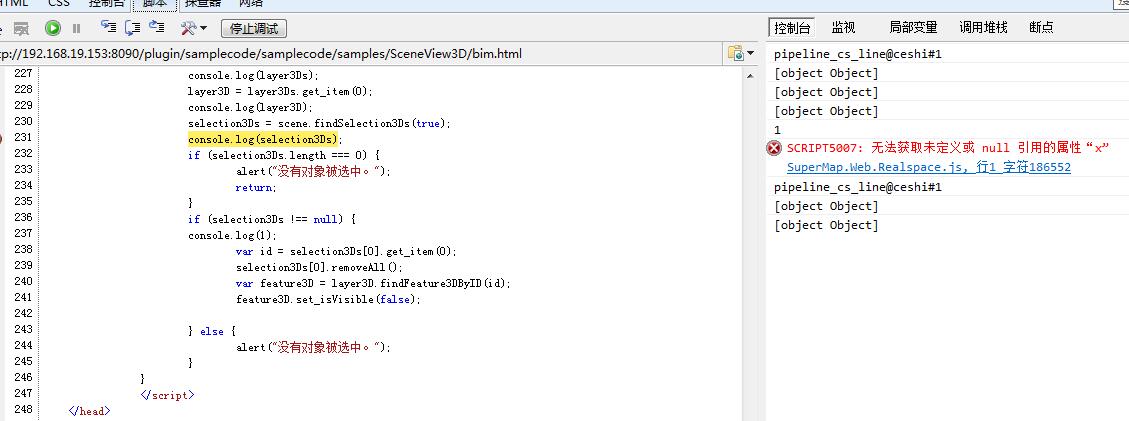Click the 'console.log(layer3Ds);' line 227

pos(253,75)
